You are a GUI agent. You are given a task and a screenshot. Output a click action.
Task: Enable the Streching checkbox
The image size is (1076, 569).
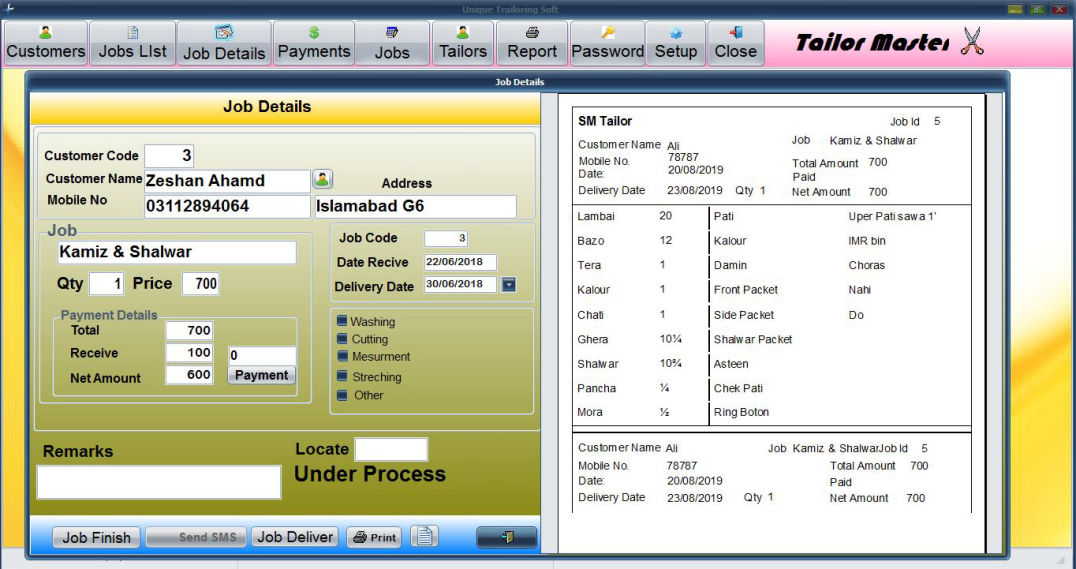coord(342,376)
